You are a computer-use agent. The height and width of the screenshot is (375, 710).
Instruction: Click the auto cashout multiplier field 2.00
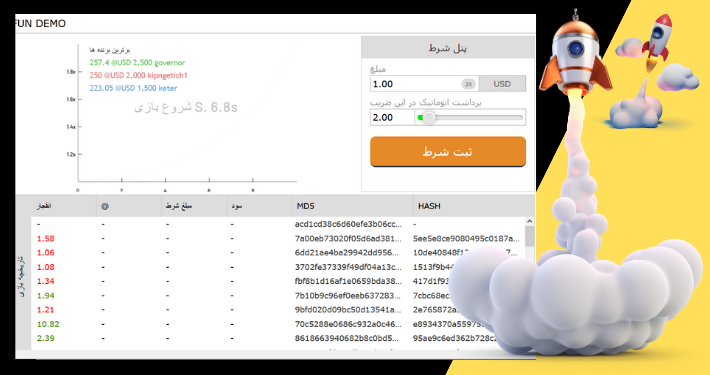coord(392,117)
